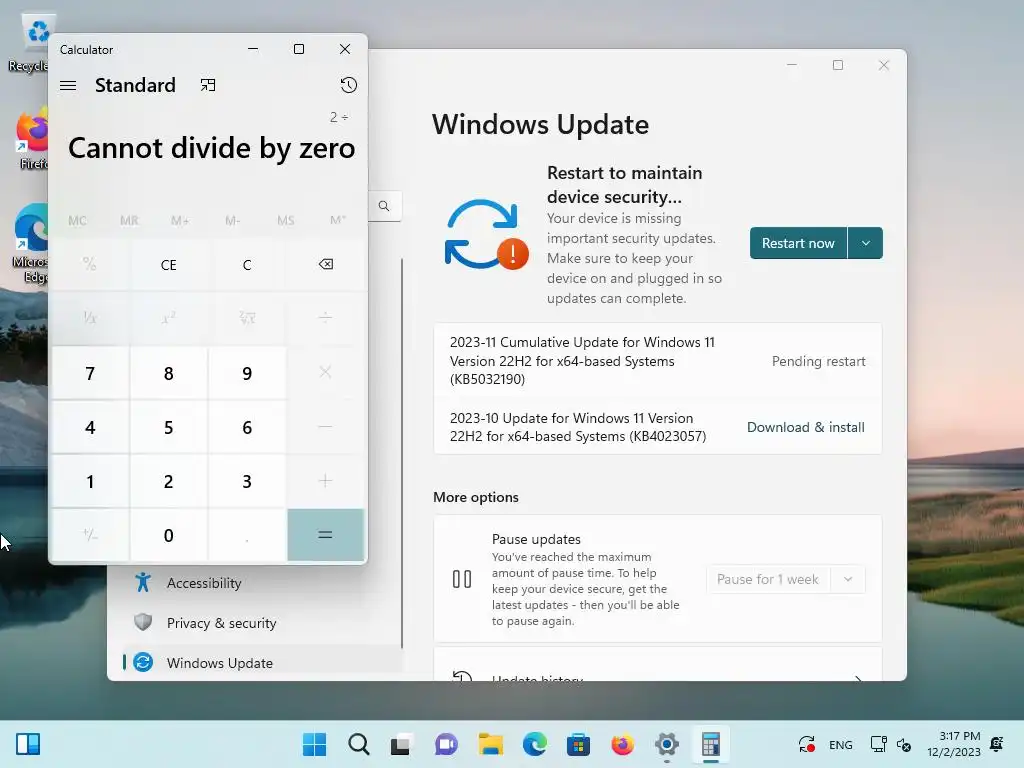1024x768 pixels.
Task: Expand the Restart now dropdown arrow
Action: tap(865, 243)
